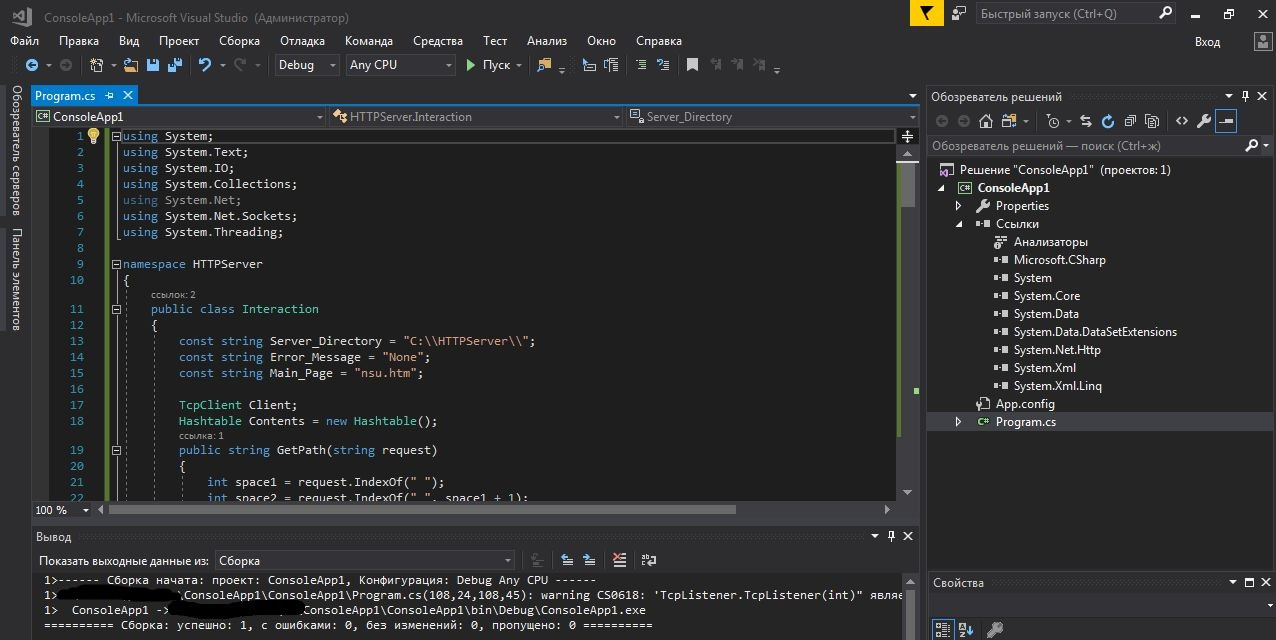1276x640 pixels.
Task: Click the bookmark toggle icon in toolbar
Action: (x=692, y=65)
